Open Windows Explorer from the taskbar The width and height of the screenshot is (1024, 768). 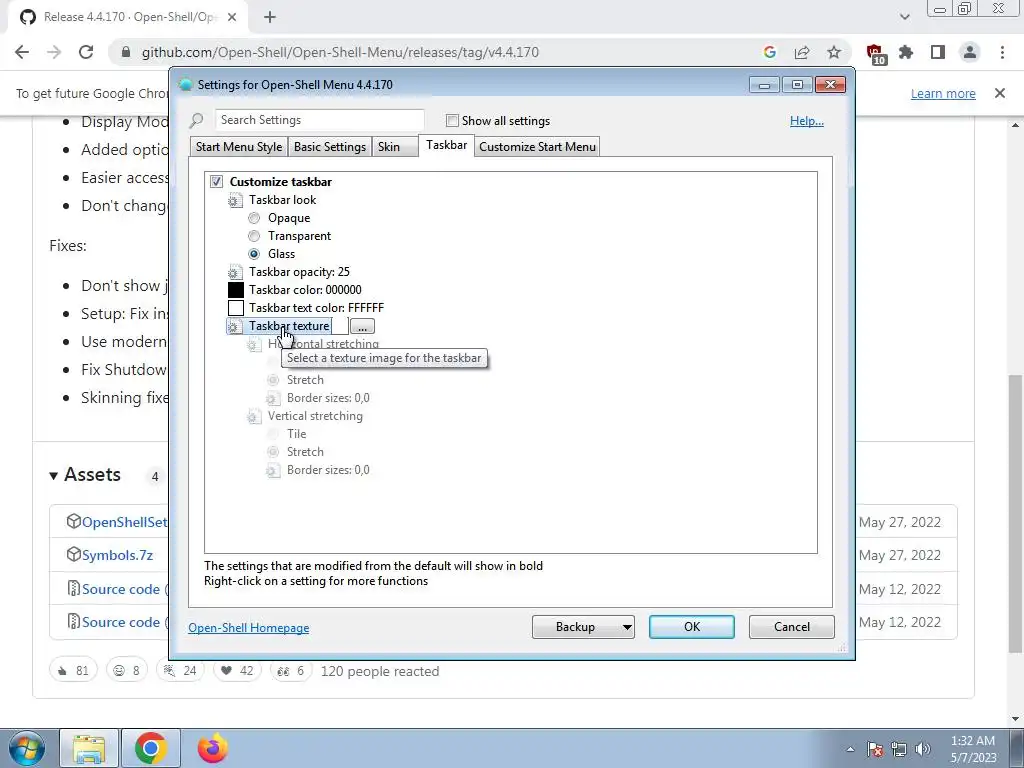(x=89, y=749)
